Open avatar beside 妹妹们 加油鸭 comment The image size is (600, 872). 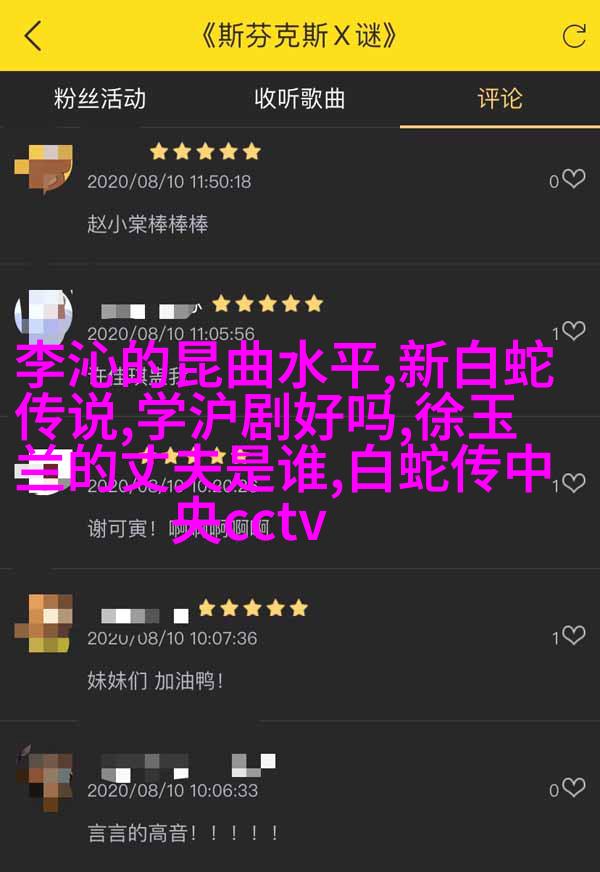pos(43,622)
